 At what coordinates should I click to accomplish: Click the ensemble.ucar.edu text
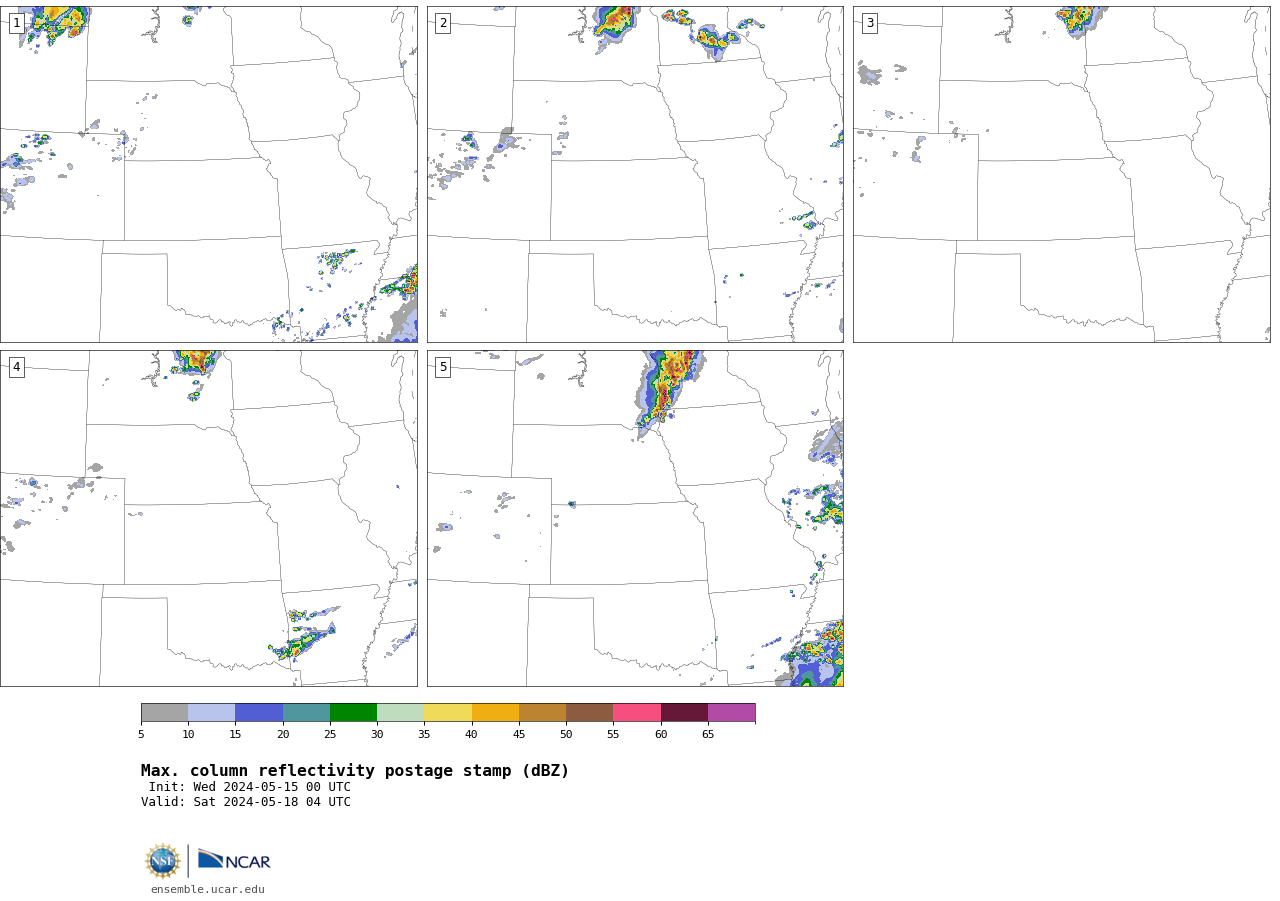pyautogui.click(x=208, y=889)
